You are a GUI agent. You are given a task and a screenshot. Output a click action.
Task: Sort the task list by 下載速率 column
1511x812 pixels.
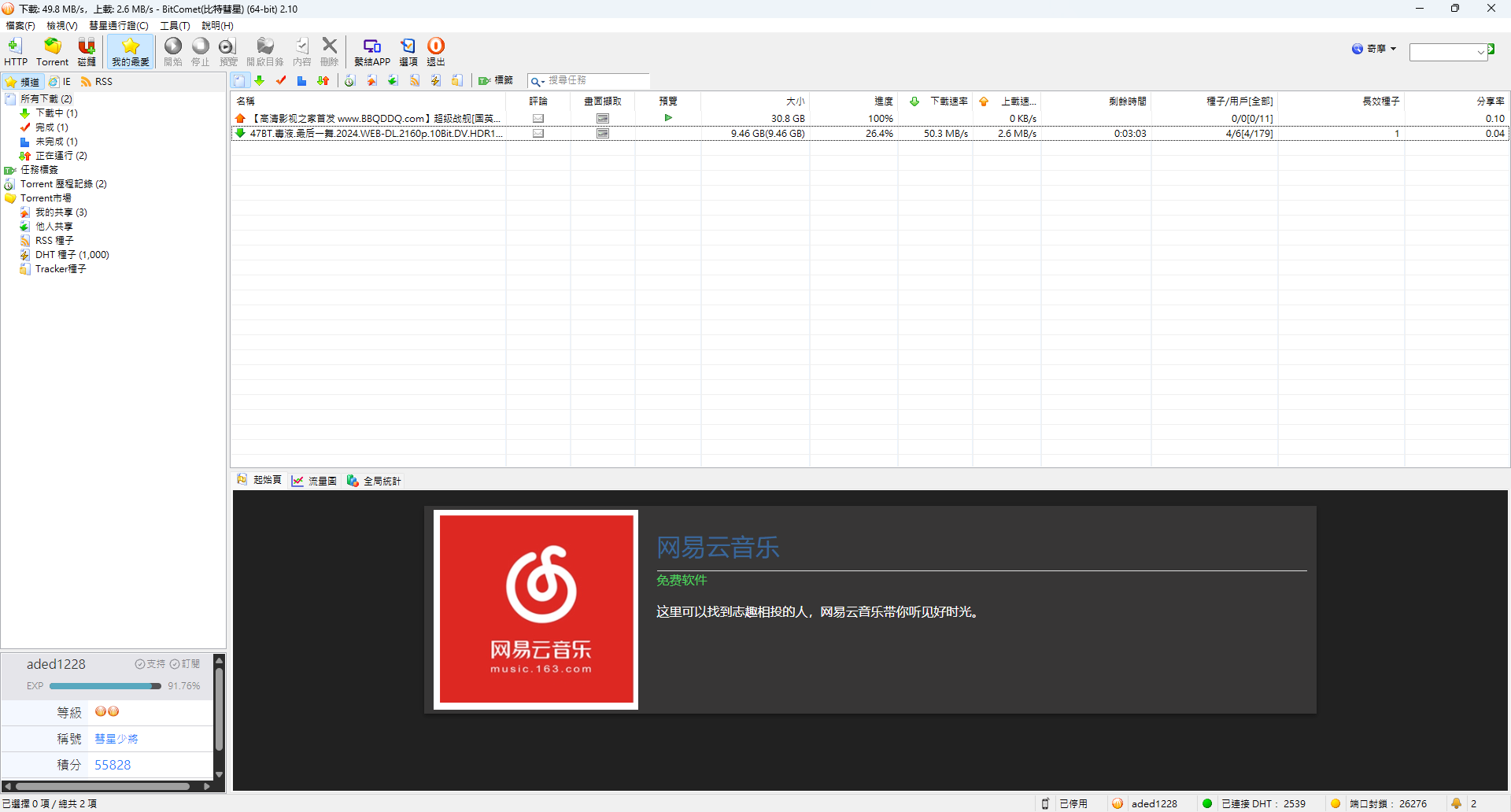pyautogui.click(x=936, y=101)
